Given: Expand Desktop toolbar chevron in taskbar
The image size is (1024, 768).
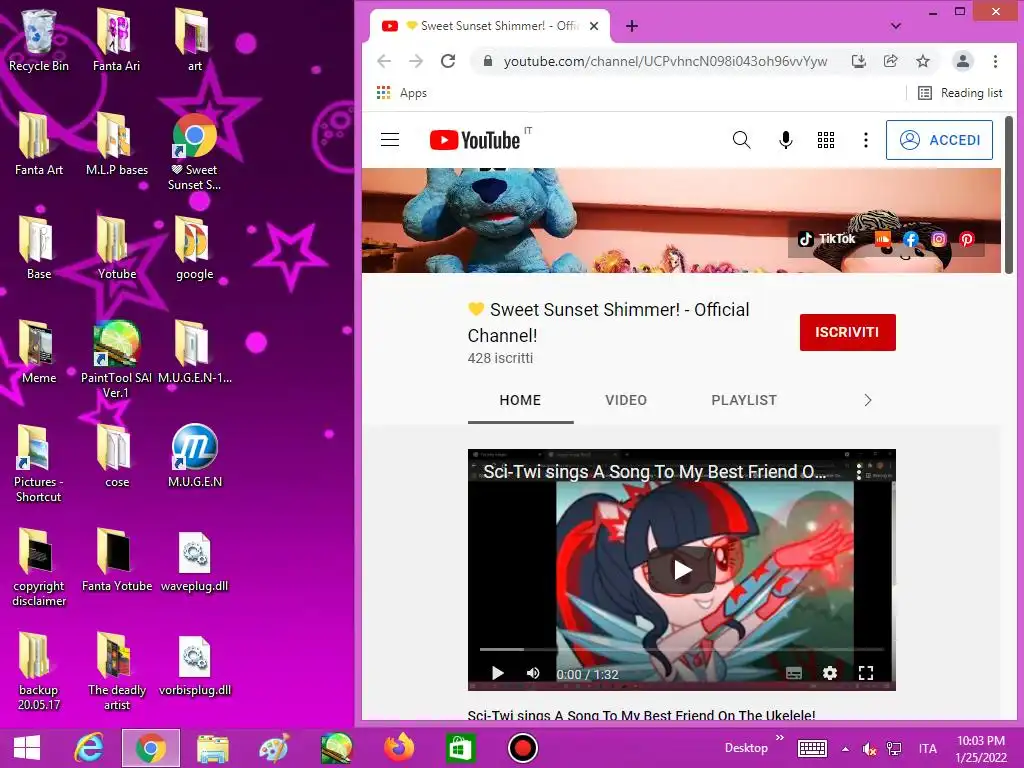Looking at the screenshot, I should pyautogui.click(x=780, y=738).
